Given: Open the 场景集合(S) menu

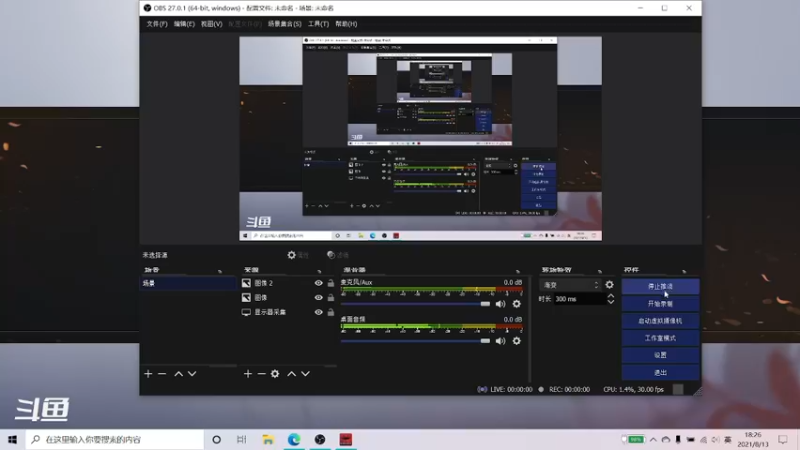Looking at the screenshot, I should (x=284, y=24).
